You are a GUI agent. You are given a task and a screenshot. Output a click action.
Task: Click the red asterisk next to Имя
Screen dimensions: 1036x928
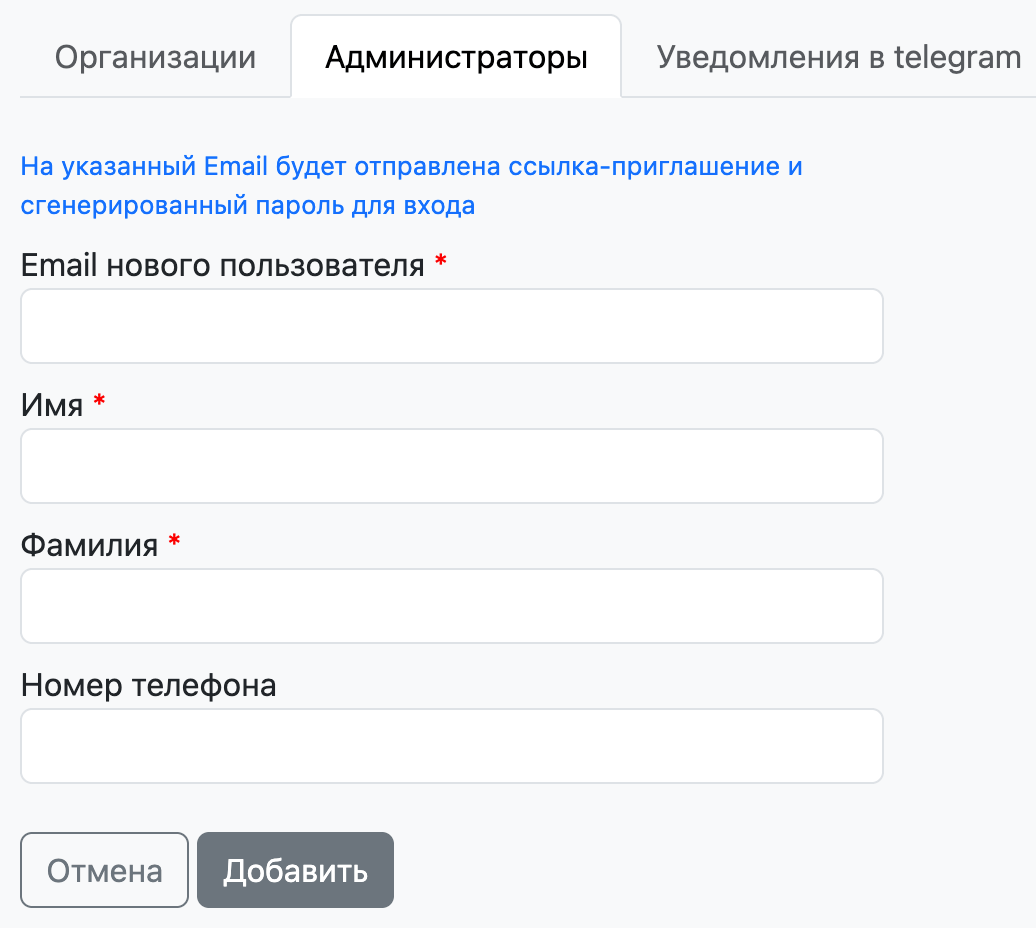[x=99, y=402]
